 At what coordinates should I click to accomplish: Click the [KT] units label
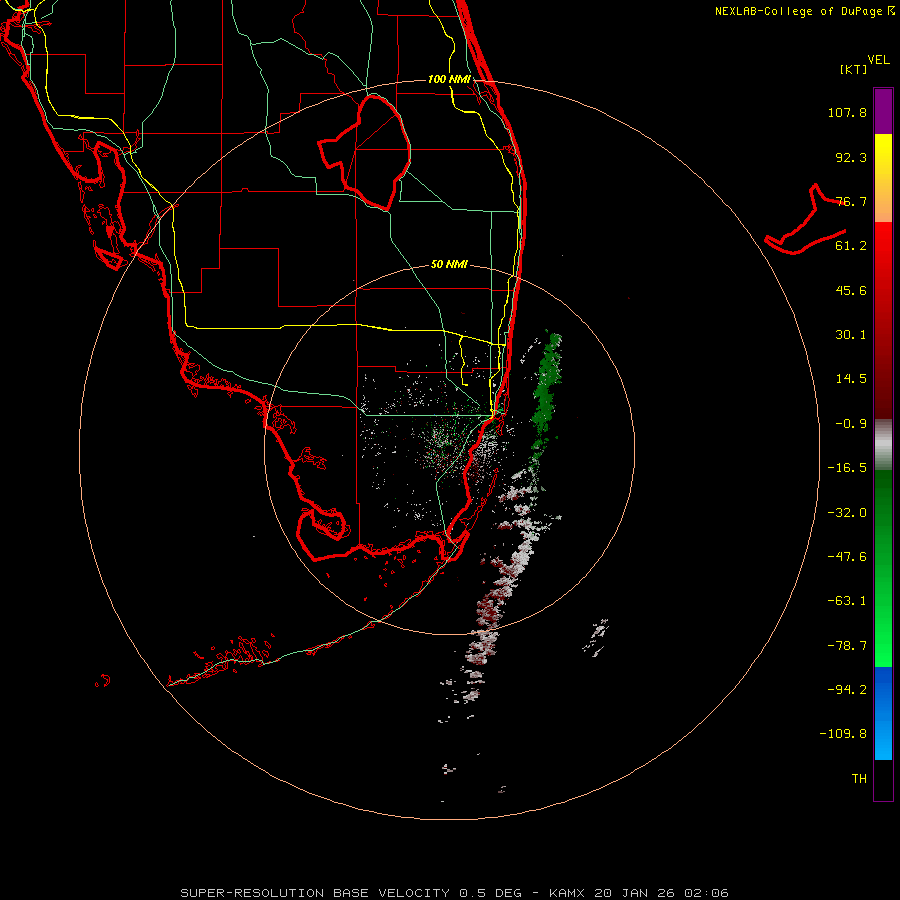853,69
